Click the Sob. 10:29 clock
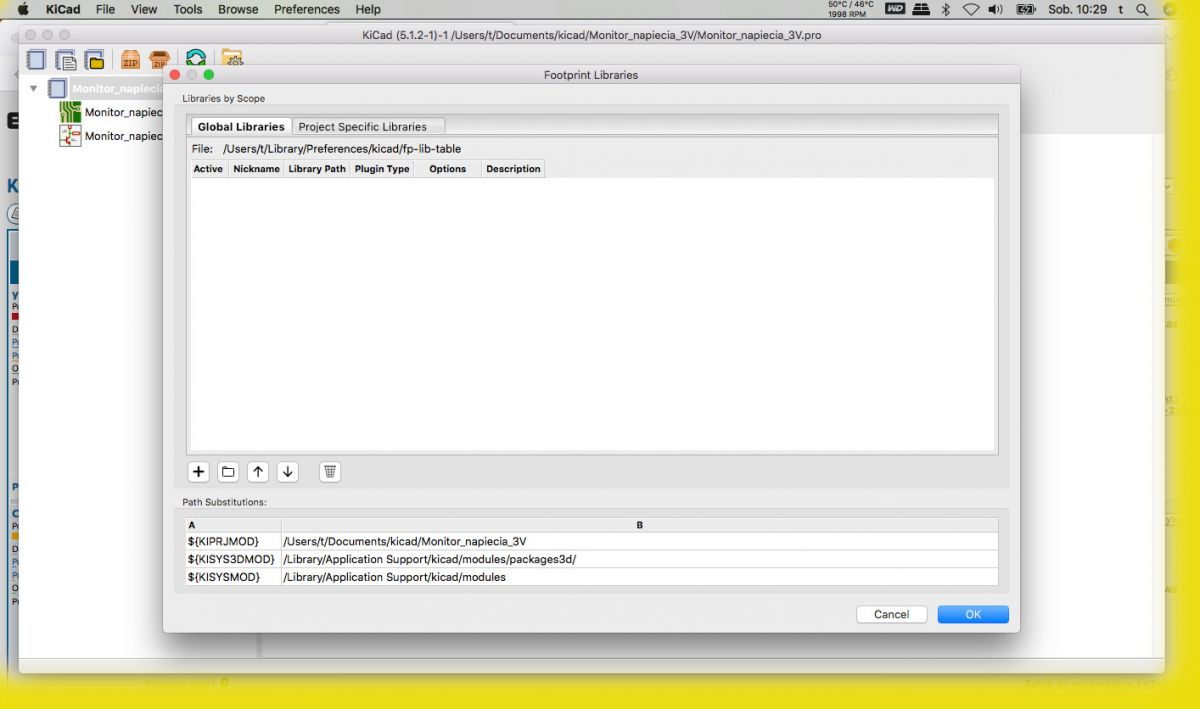Viewport: 1200px width, 709px height. [1077, 9]
